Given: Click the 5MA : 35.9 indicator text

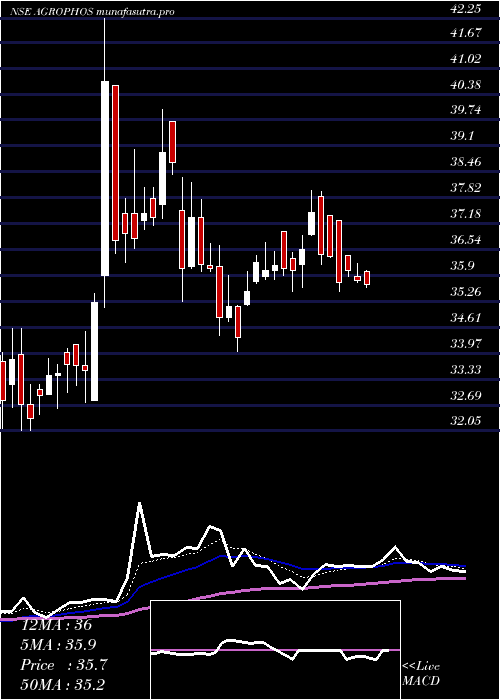Looking at the screenshot, I should pos(59,645).
